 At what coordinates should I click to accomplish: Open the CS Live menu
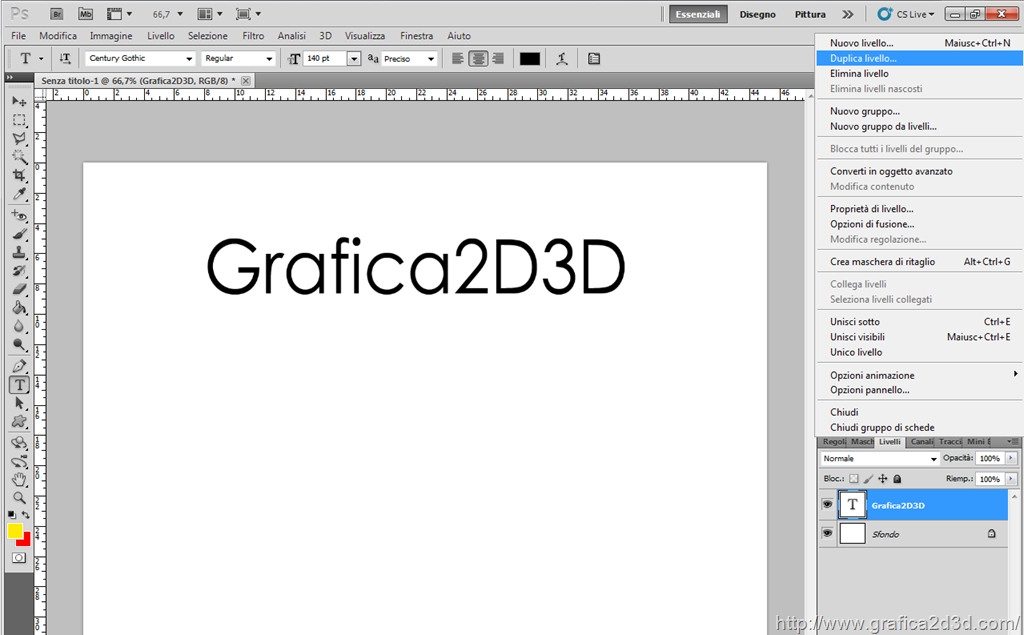coord(906,14)
